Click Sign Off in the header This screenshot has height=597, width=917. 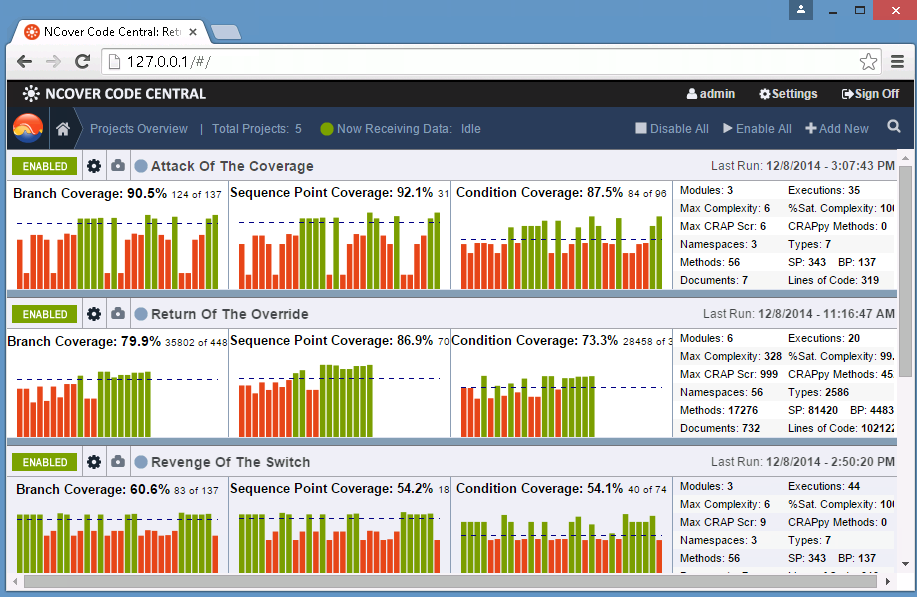(x=870, y=94)
